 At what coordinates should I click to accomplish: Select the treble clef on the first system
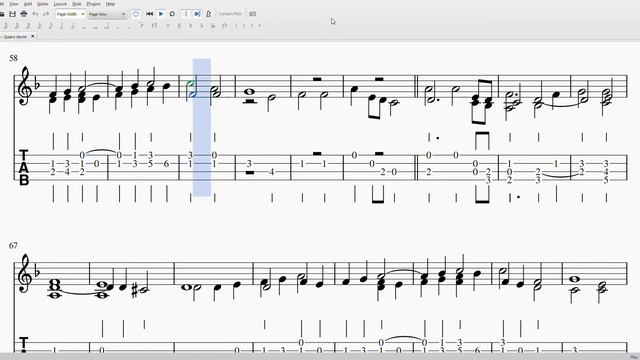coord(24,87)
